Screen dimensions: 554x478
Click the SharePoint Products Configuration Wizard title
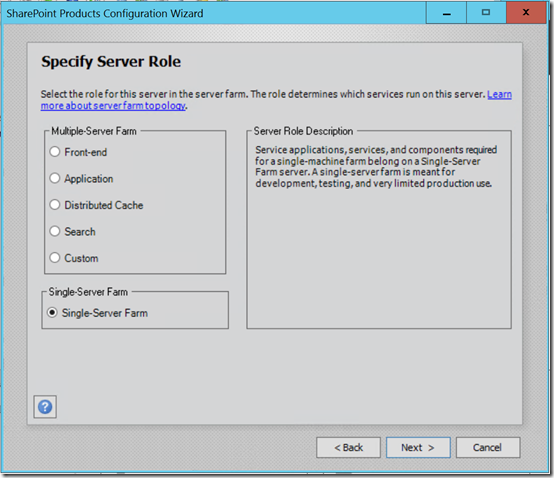(x=105, y=13)
